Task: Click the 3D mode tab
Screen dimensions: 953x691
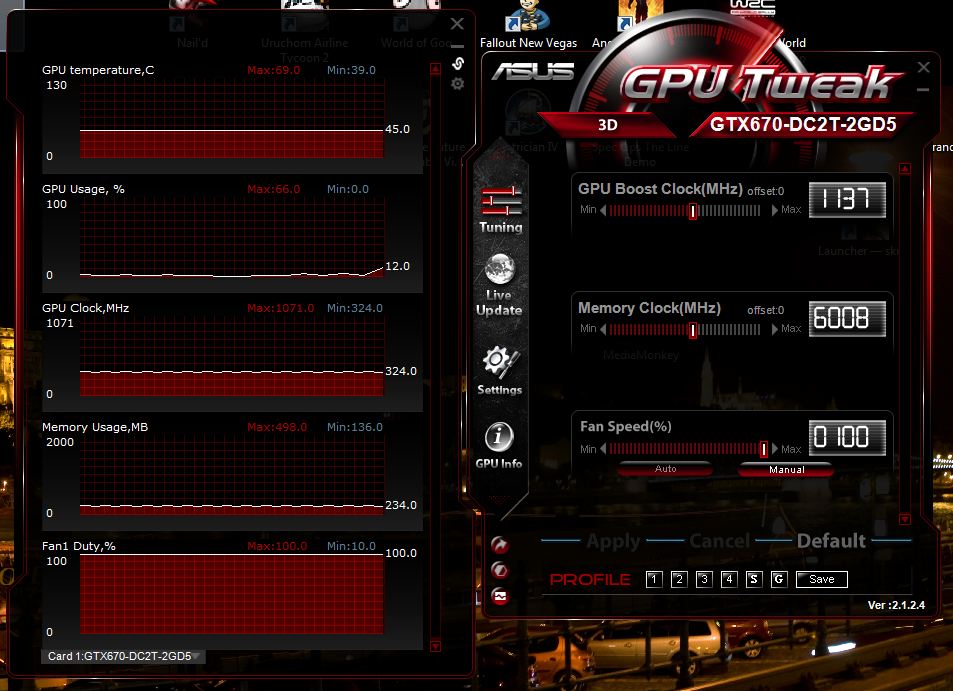Action: tap(608, 125)
